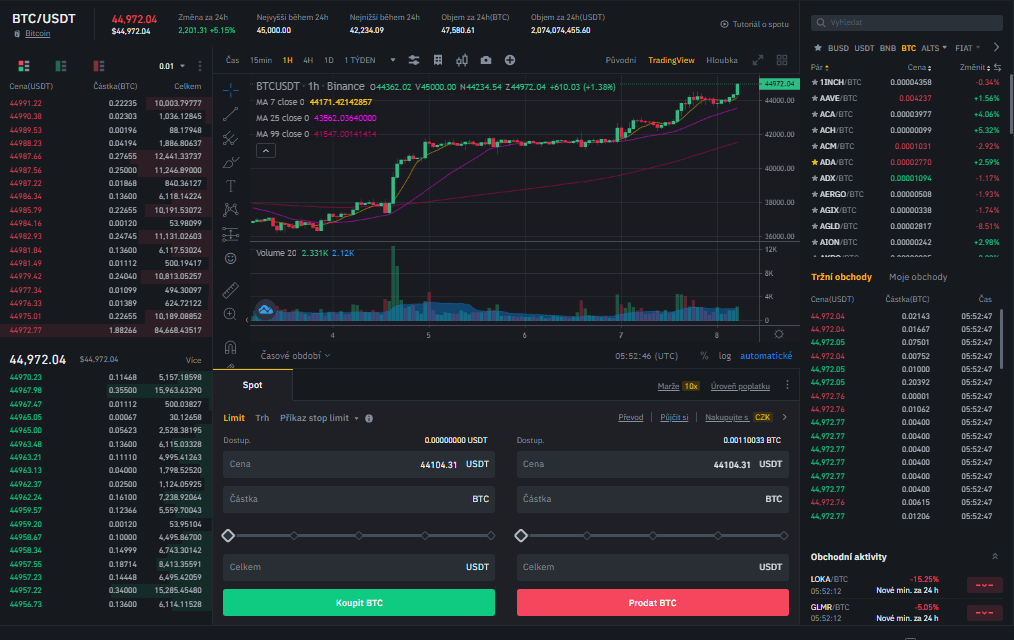Show both buy and sell orders view

[24, 66]
